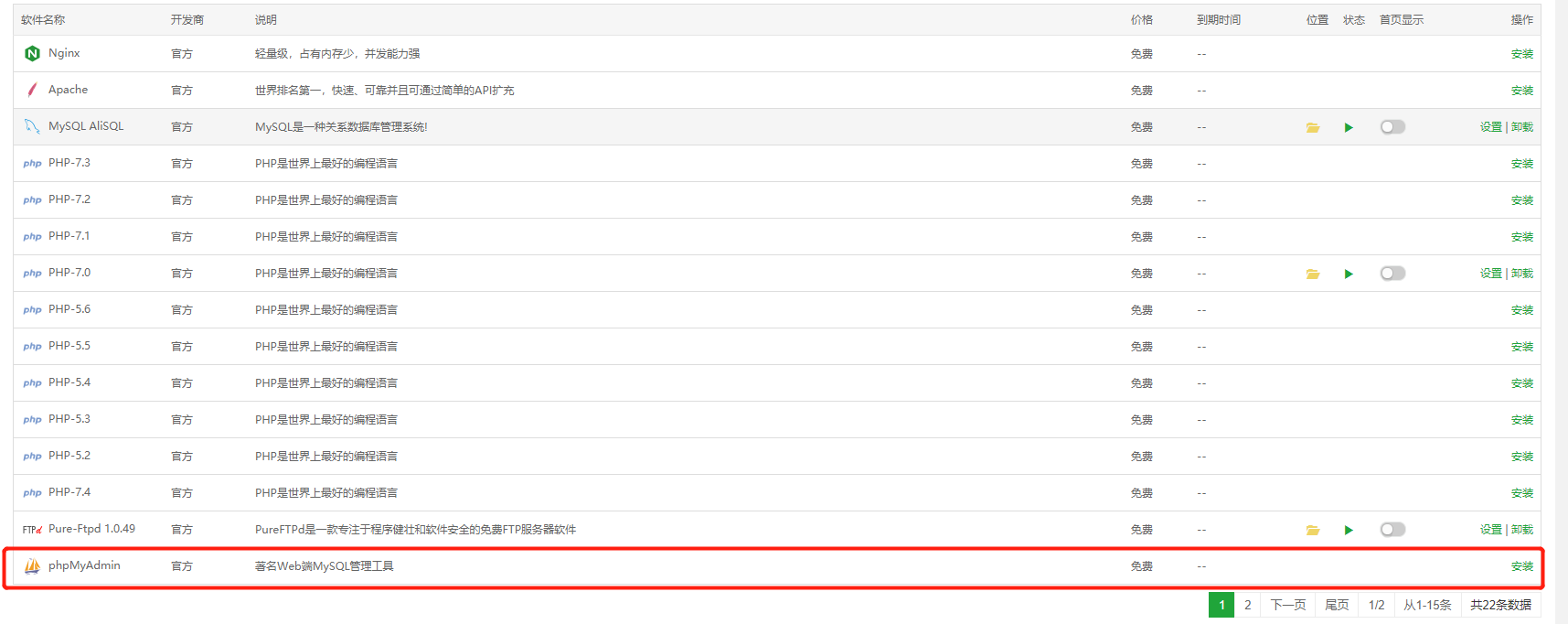Open 设置 for MySQL AliSQL
Image resolution: width=1568 pixels, height=624 pixels.
[1491, 127]
